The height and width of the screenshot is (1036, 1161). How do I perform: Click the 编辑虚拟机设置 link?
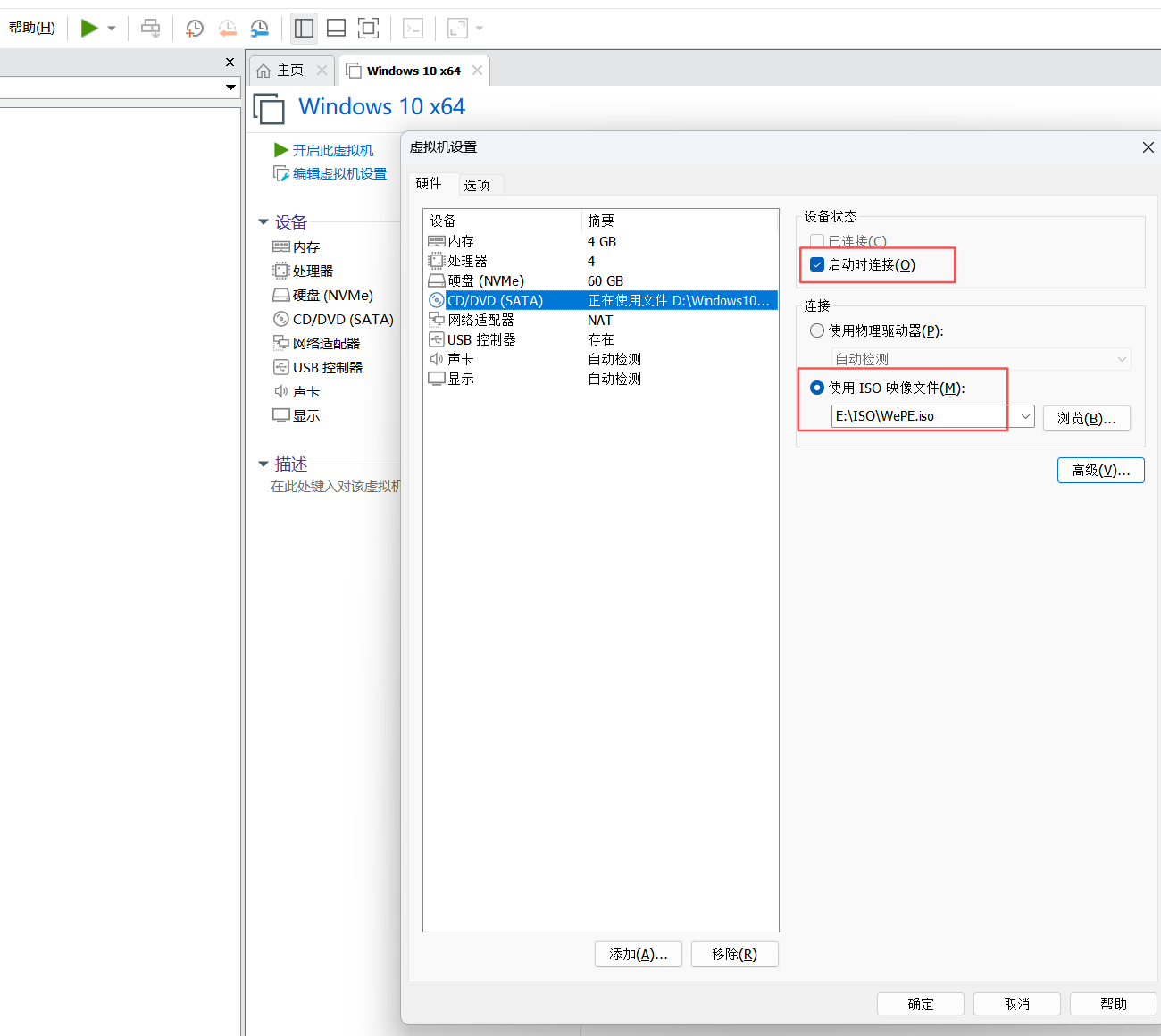click(x=339, y=173)
